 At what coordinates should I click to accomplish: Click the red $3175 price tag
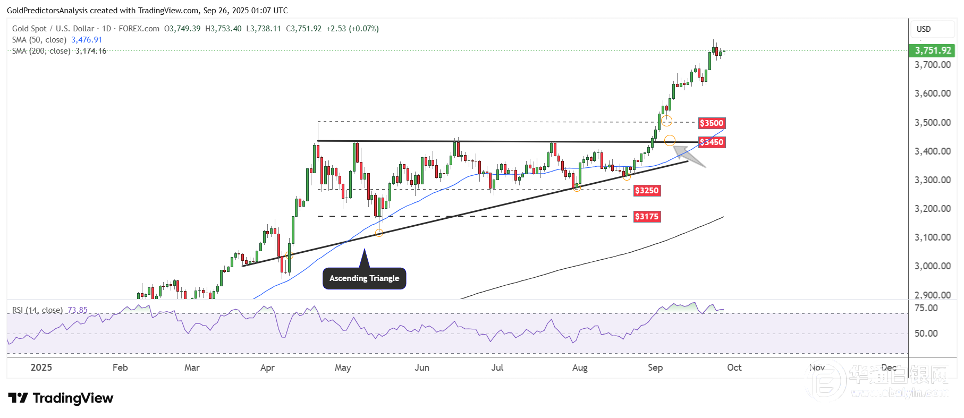tap(645, 216)
